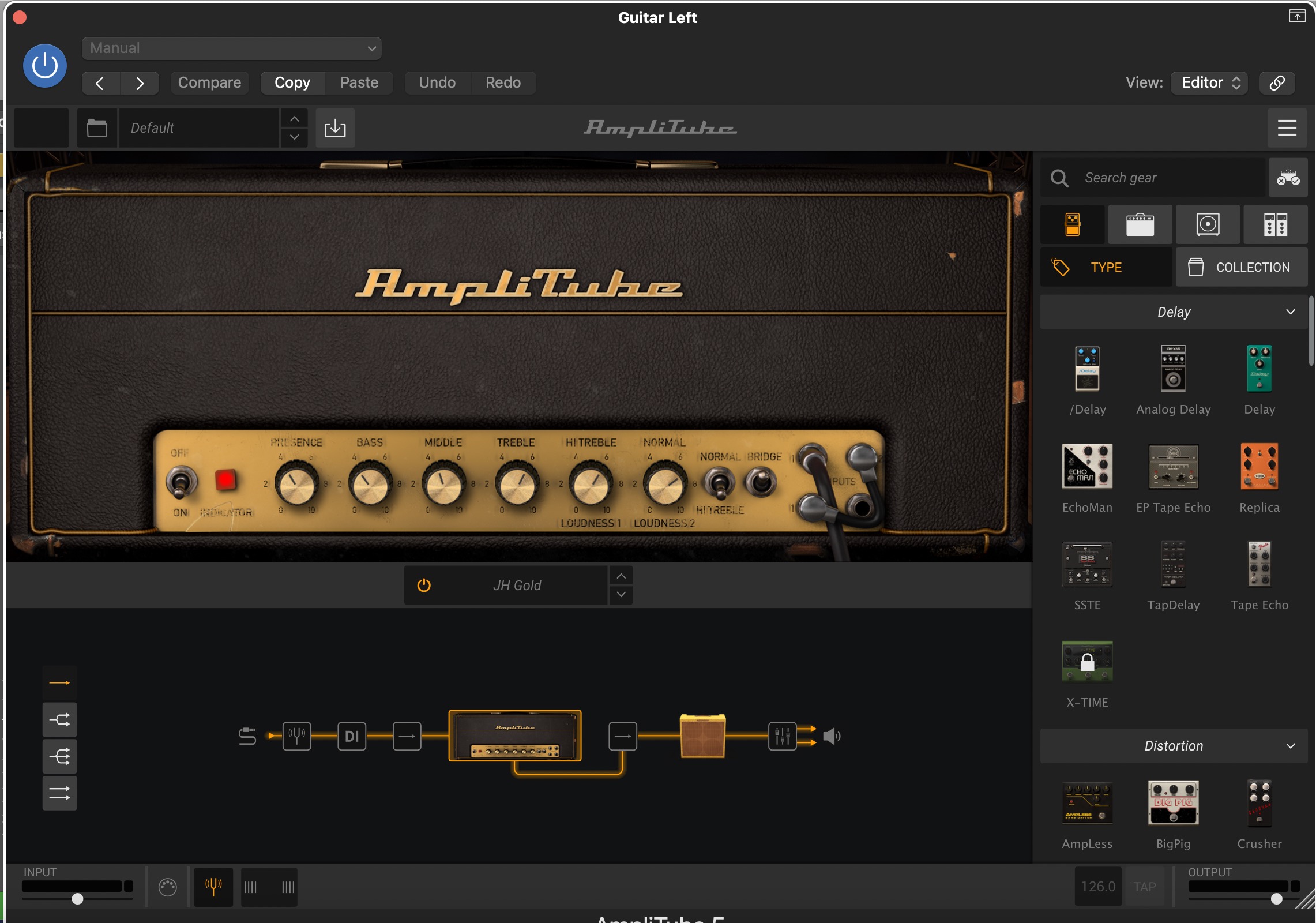Click the Default preset name field
The width and height of the screenshot is (1316, 923).
click(200, 127)
